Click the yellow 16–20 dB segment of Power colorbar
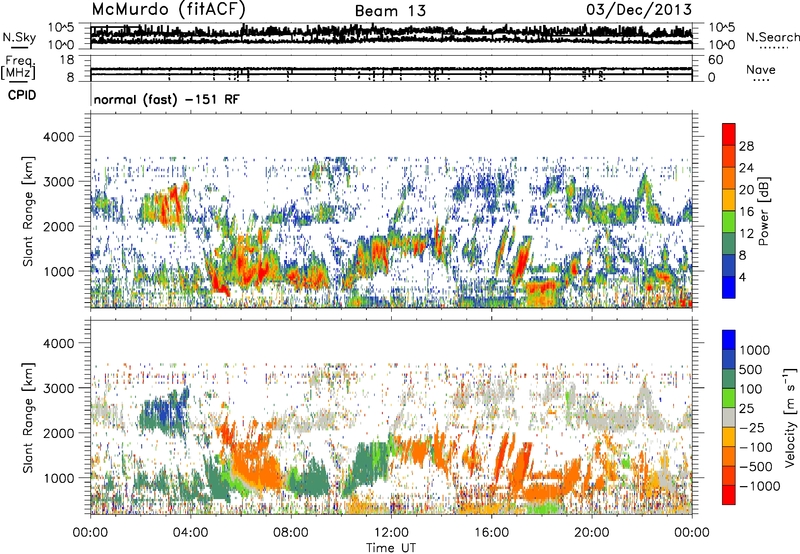800x554 pixels. click(729, 200)
